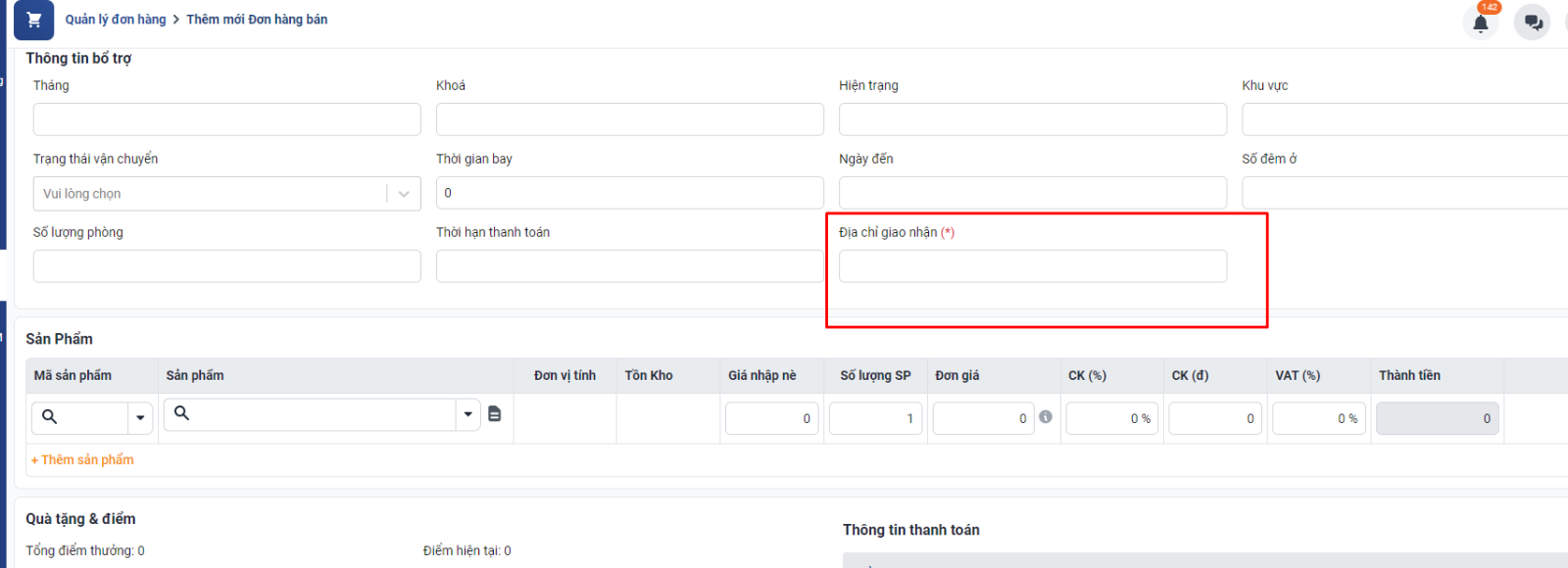Click the shopping cart module icon
The width and height of the screenshot is (1568, 568).
tap(33, 20)
